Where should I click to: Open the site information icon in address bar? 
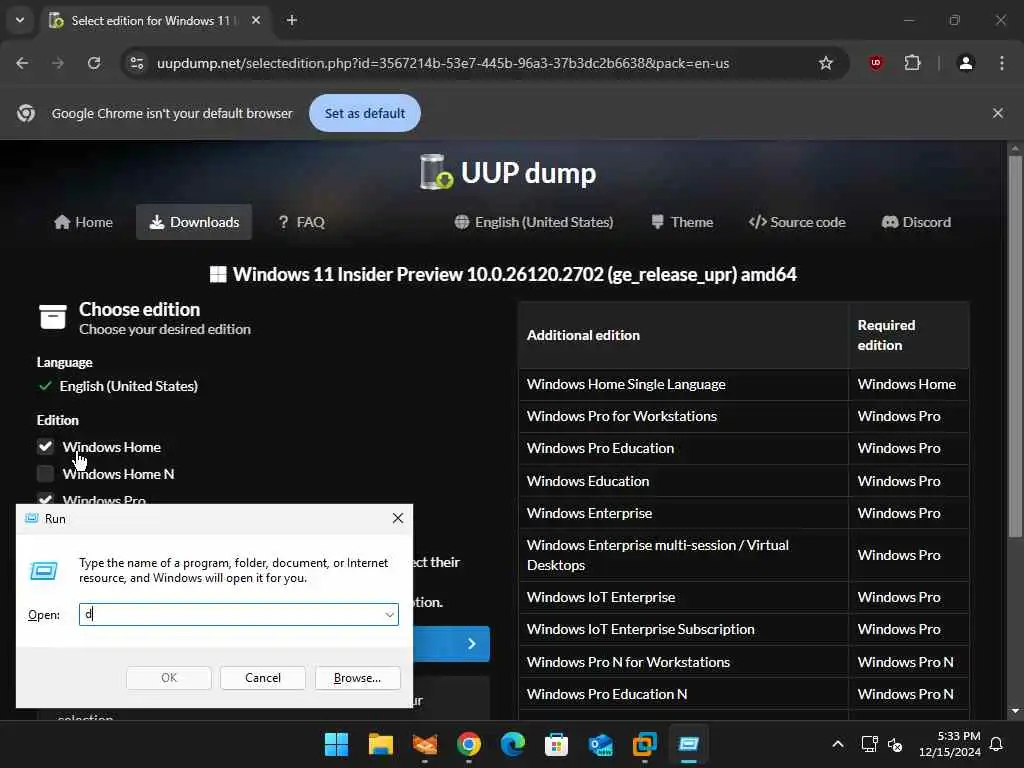(137, 63)
